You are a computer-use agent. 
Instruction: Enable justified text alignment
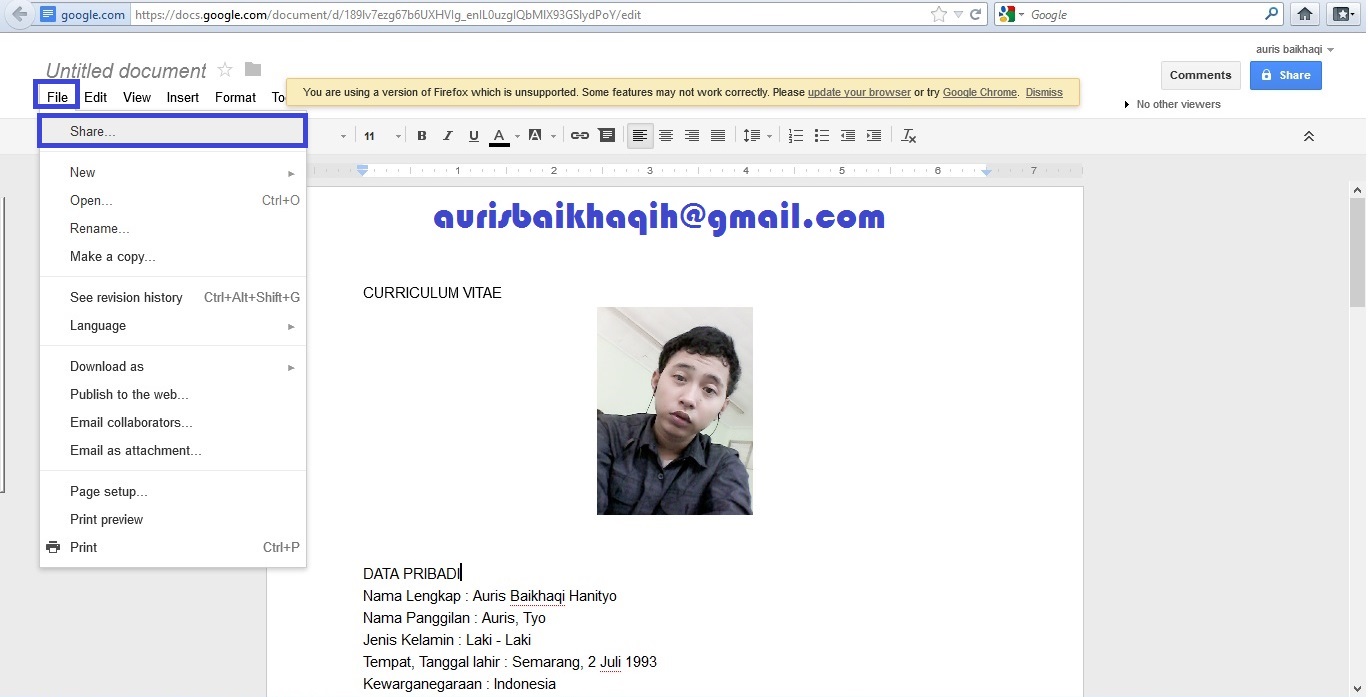[x=718, y=135]
